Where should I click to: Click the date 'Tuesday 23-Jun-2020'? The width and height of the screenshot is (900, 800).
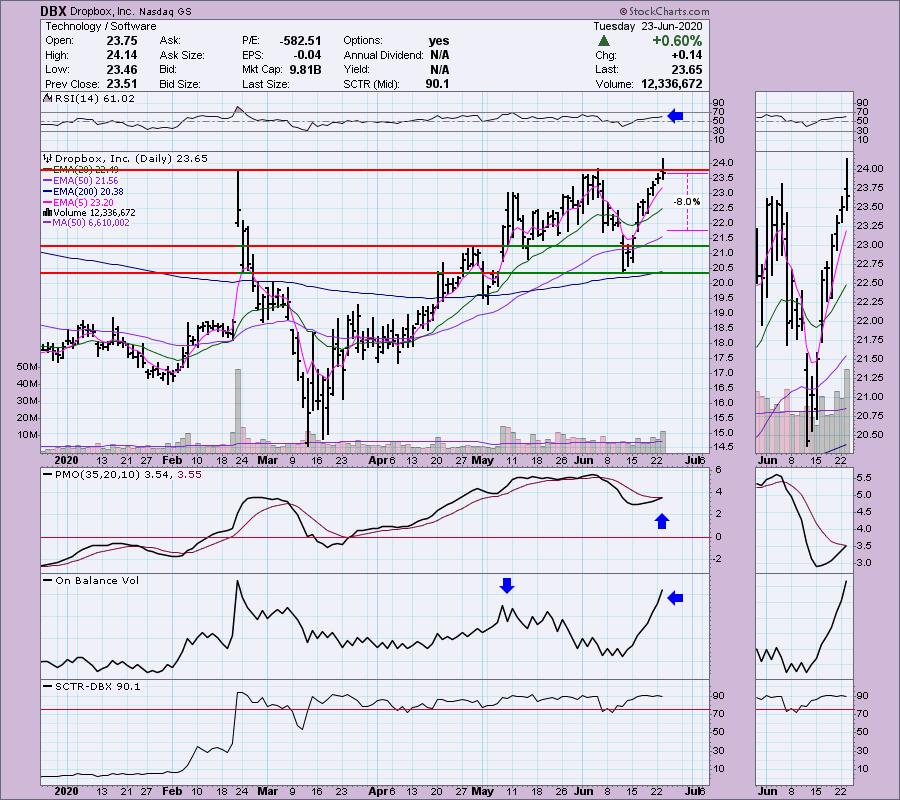[x=647, y=26]
